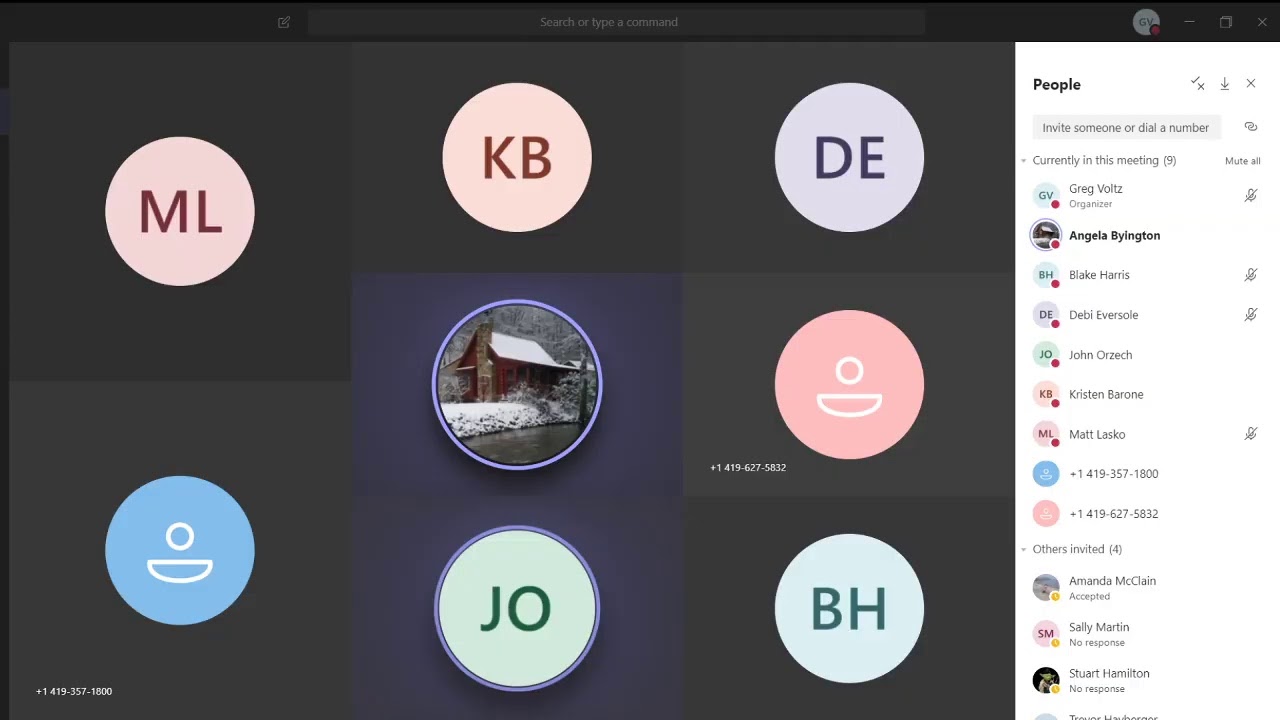Maximize or restore the Teams window
Image resolution: width=1280 pixels, height=720 pixels.
pyautogui.click(x=1226, y=22)
